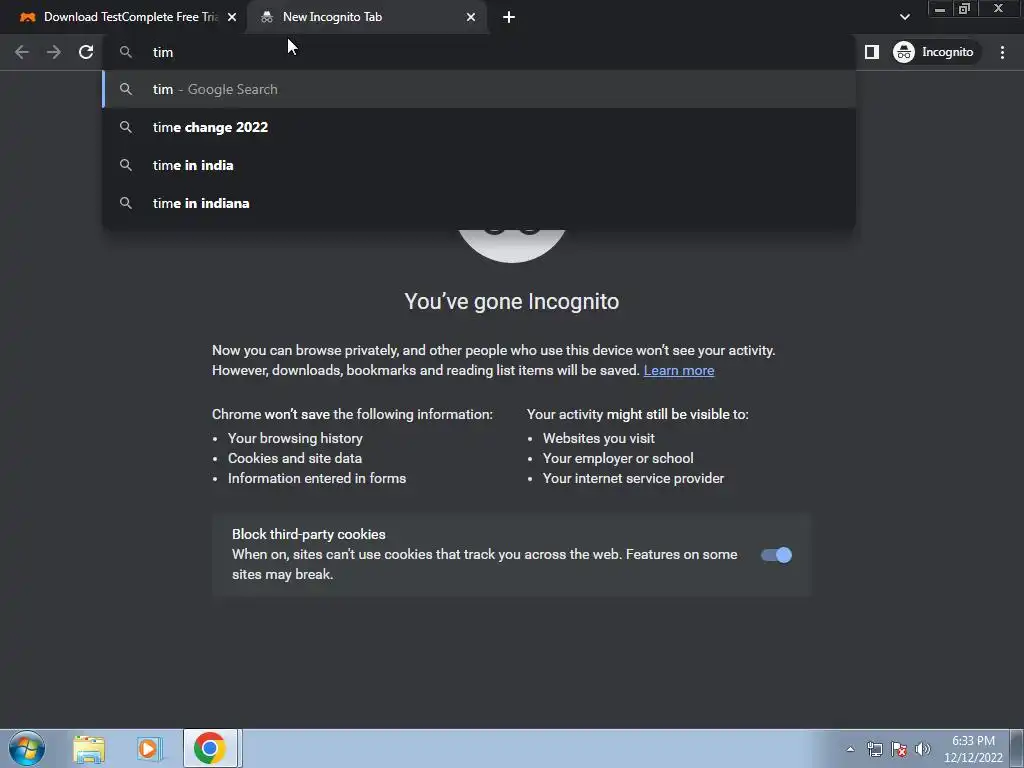Click the 'Block third-party cookies' title
Screen dimensions: 1024x768
(x=309, y=534)
